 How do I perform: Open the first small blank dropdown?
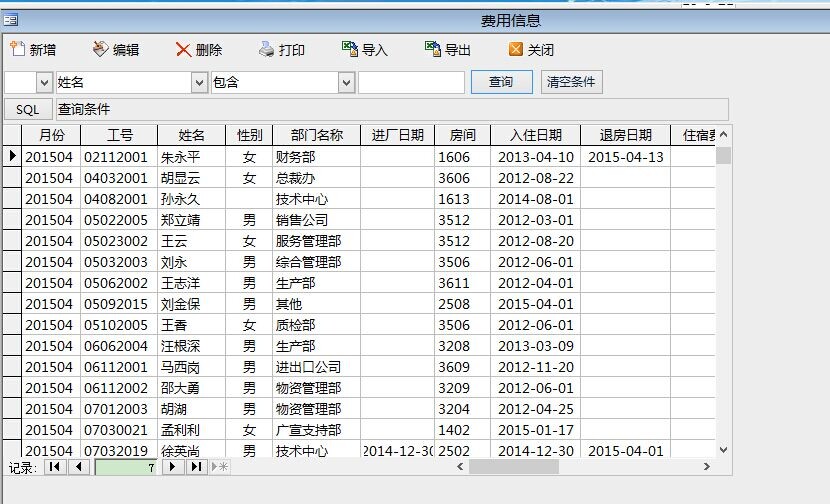pyautogui.click(x=44, y=82)
